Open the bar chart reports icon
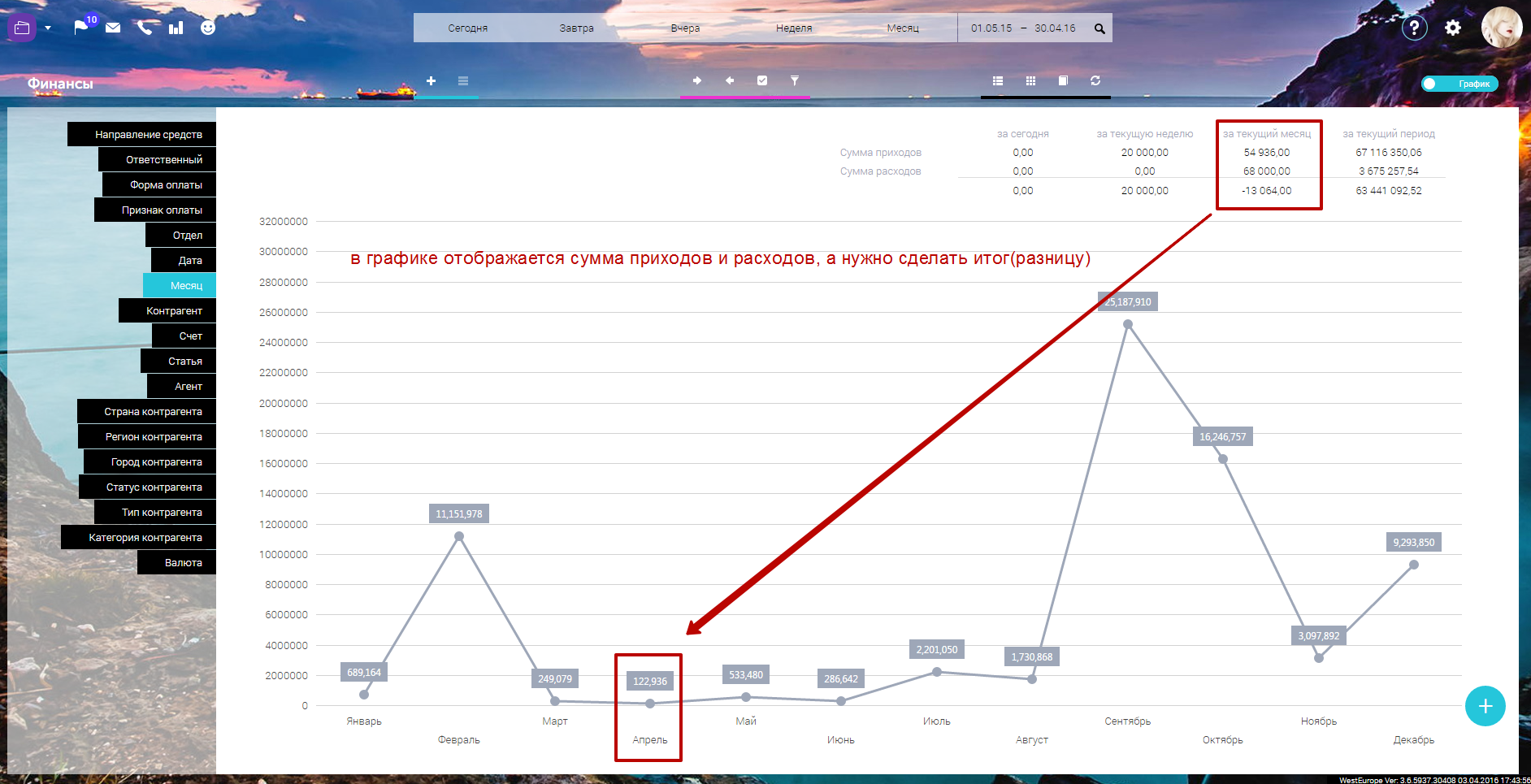 [x=176, y=28]
